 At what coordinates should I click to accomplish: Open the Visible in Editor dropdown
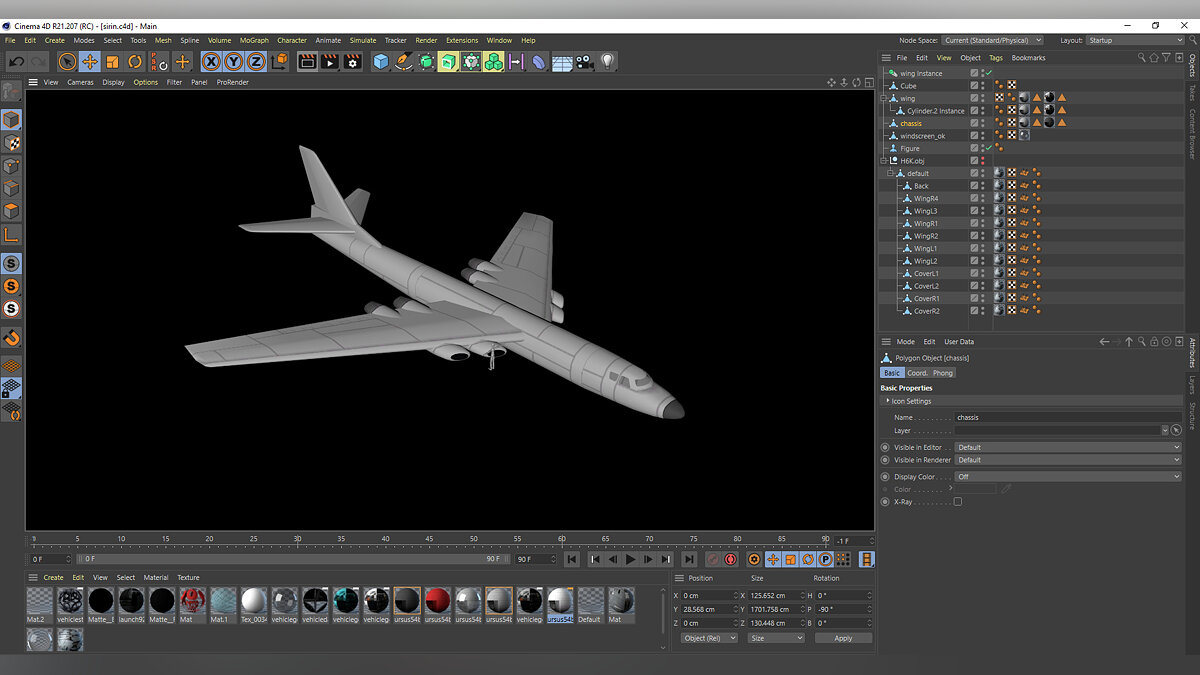click(1067, 447)
